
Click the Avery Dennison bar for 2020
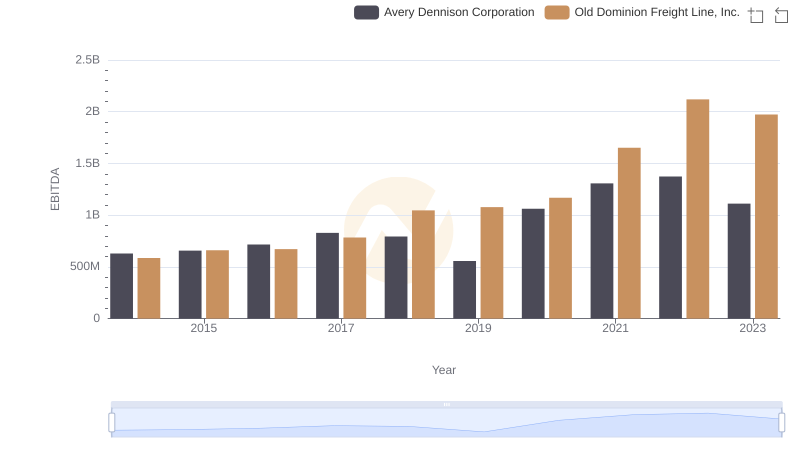pos(533,264)
